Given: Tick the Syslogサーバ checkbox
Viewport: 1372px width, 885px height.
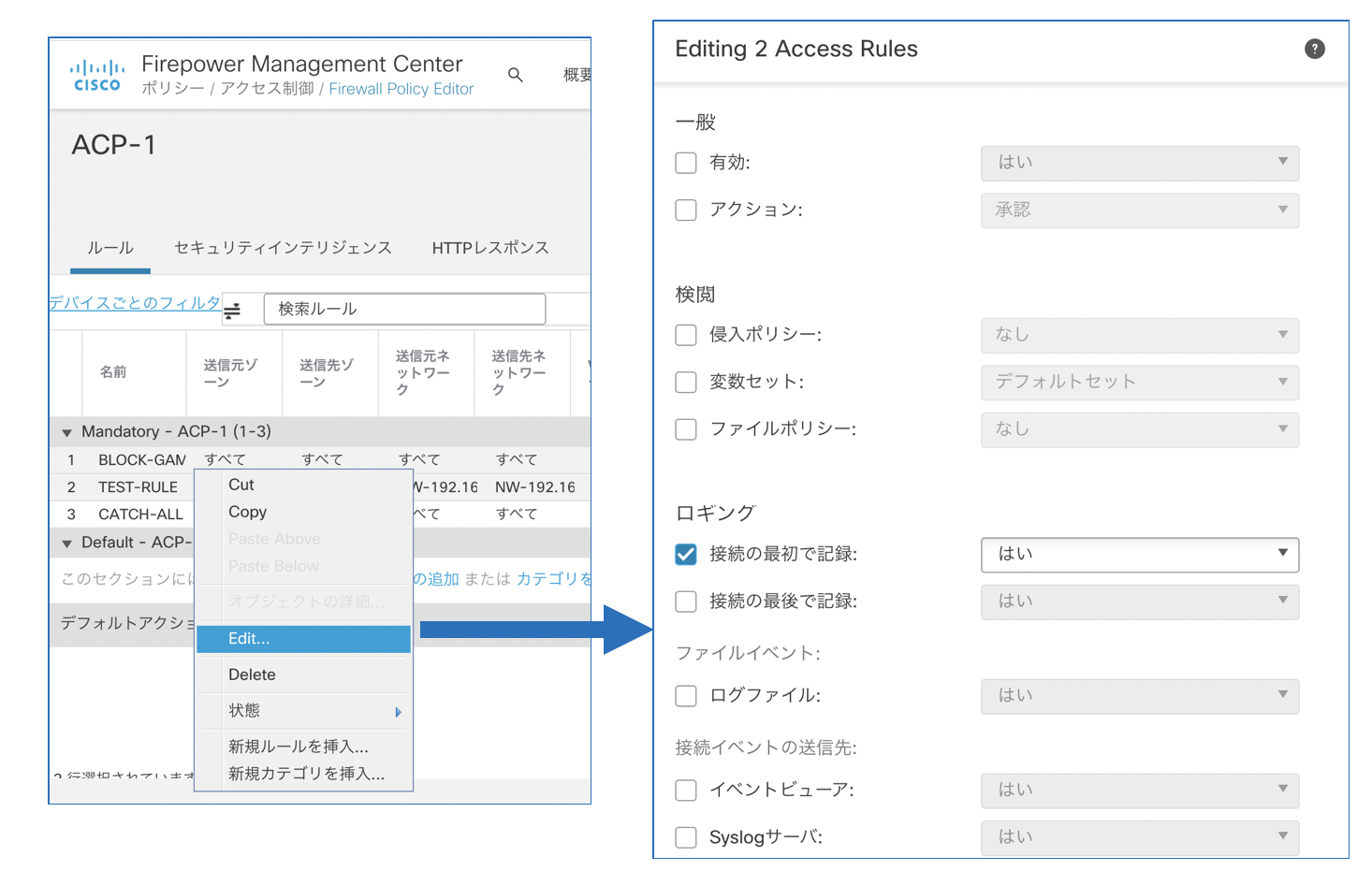Looking at the screenshot, I should (x=686, y=837).
